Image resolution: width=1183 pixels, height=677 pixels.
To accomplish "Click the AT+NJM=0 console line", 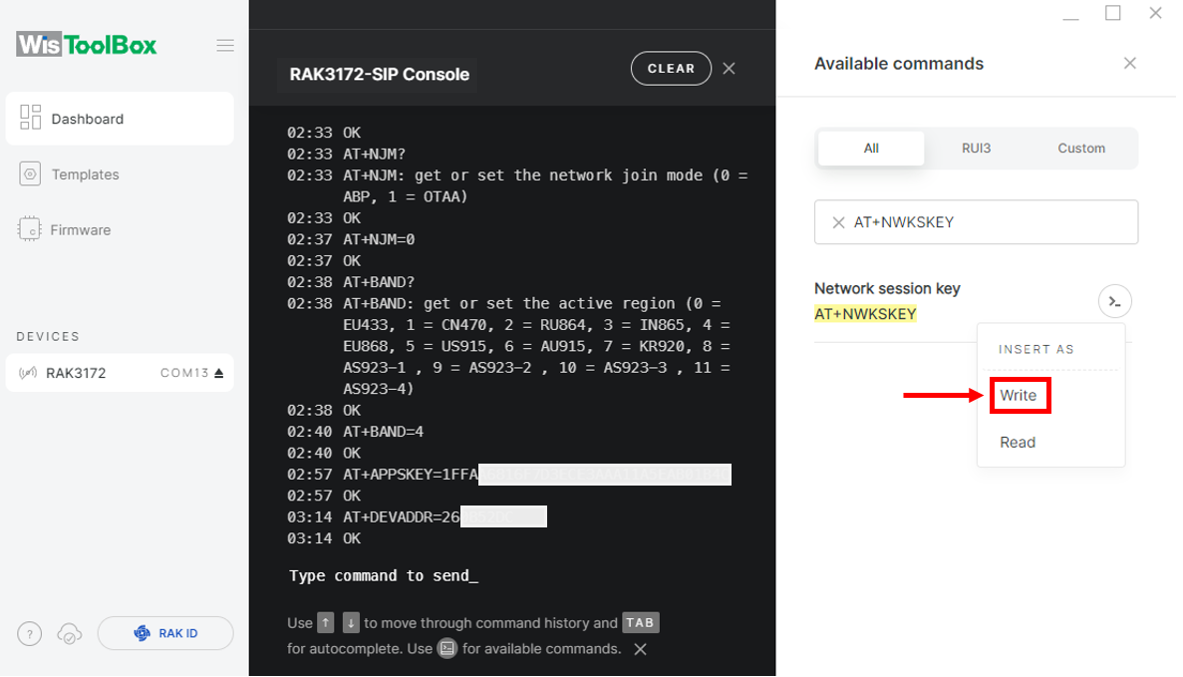I will click(x=379, y=239).
